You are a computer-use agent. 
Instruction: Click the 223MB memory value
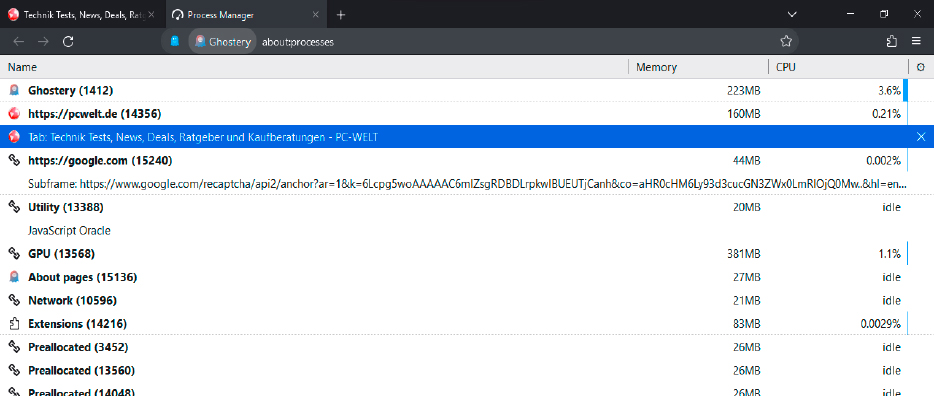tap(743, 91)
